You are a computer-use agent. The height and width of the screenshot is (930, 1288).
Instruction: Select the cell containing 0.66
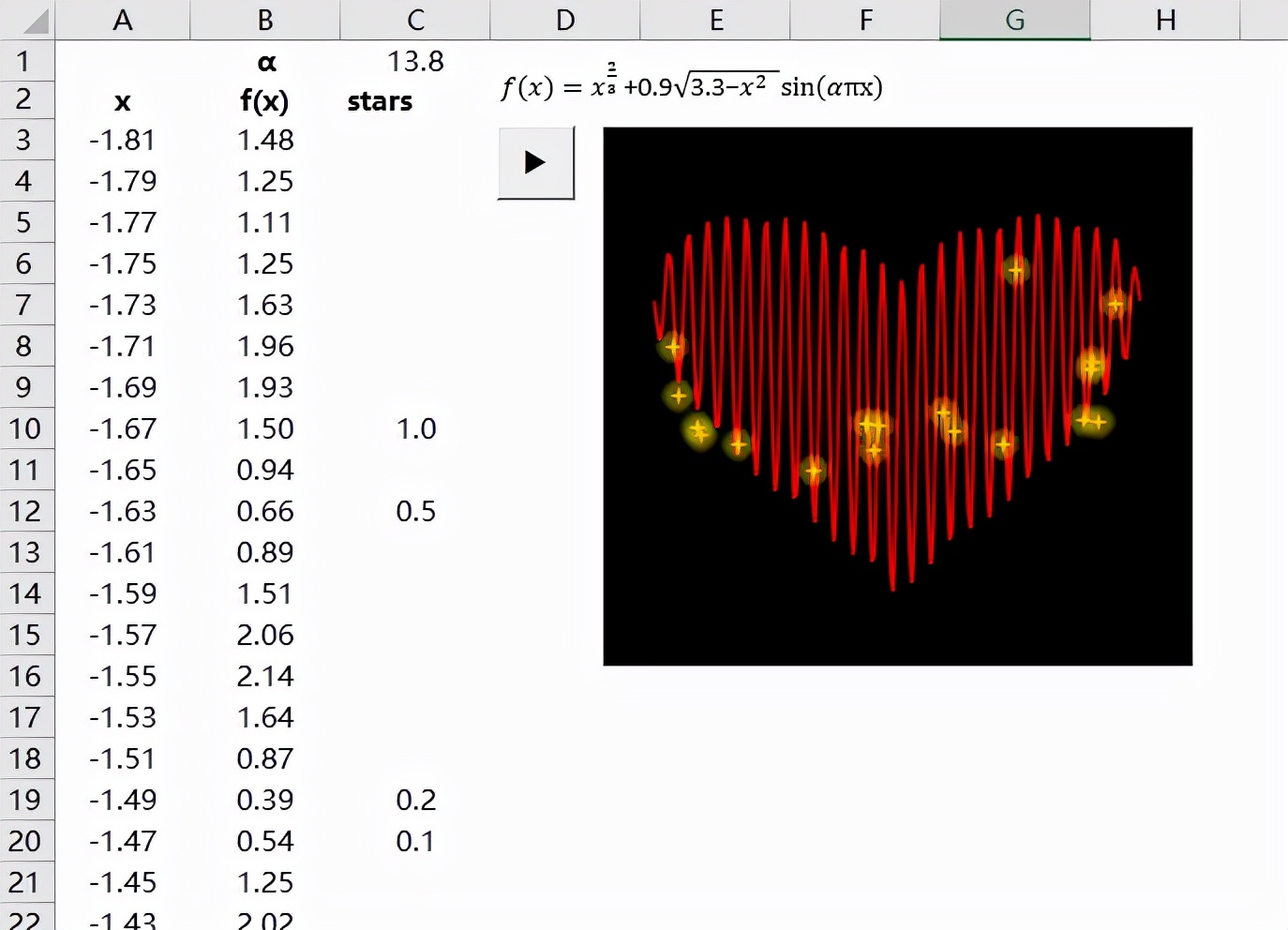tap(265, 511)
